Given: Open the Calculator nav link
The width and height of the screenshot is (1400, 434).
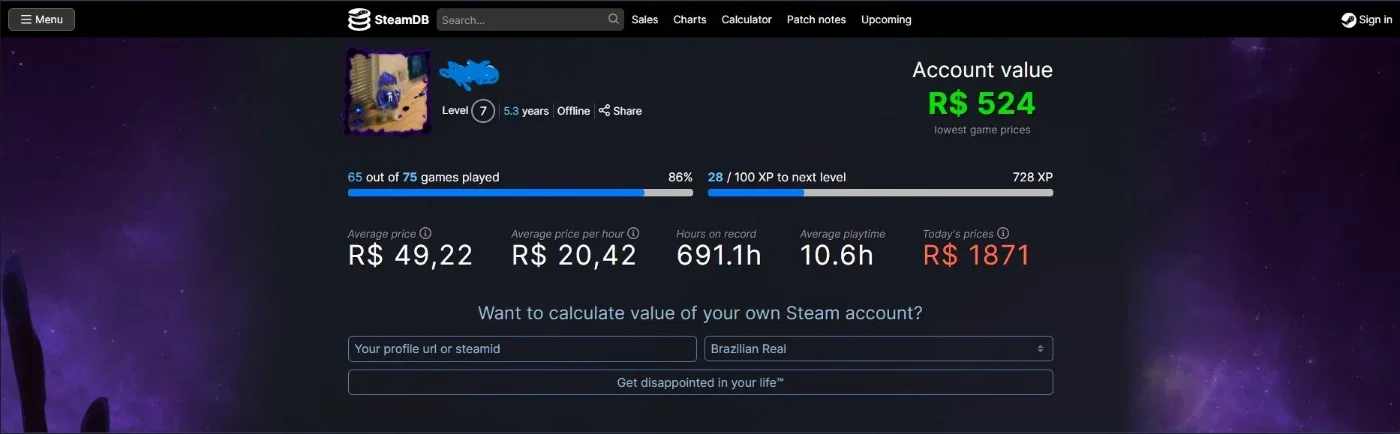Looking at the screenshot, I should [747, 20].
